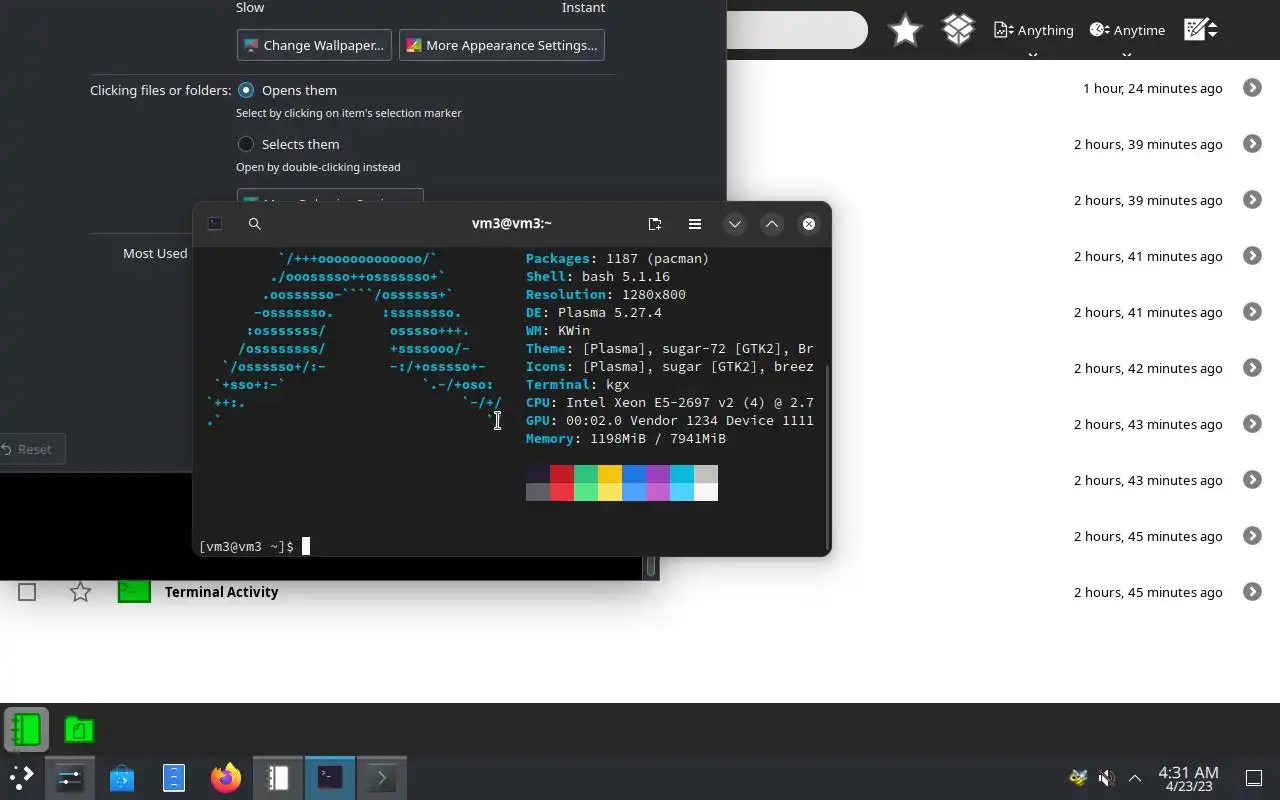The image size is (1280, 800).
Task: Show hidden system tray icons
Action: (1135, 777)
